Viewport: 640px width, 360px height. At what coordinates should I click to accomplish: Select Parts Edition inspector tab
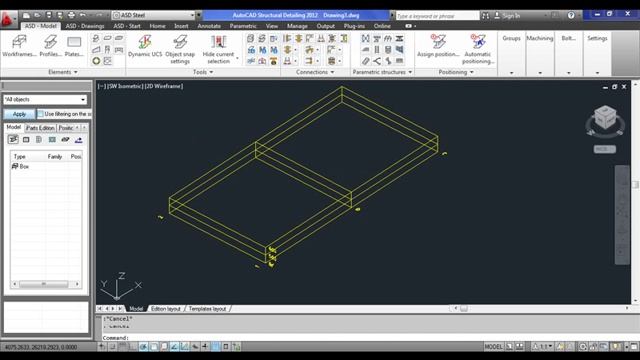coord(40,128)
